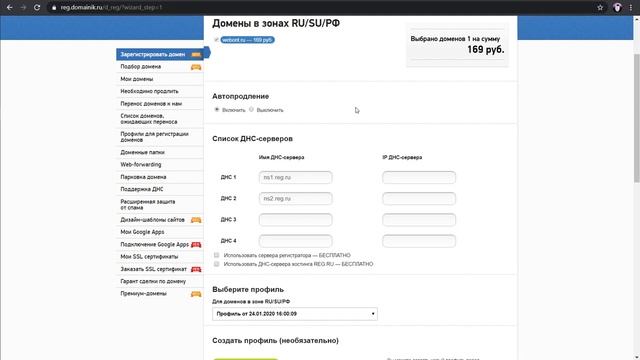The image size is (640, 360).
Task: Open Расширенная защита от спама
Action: [148, 204]
